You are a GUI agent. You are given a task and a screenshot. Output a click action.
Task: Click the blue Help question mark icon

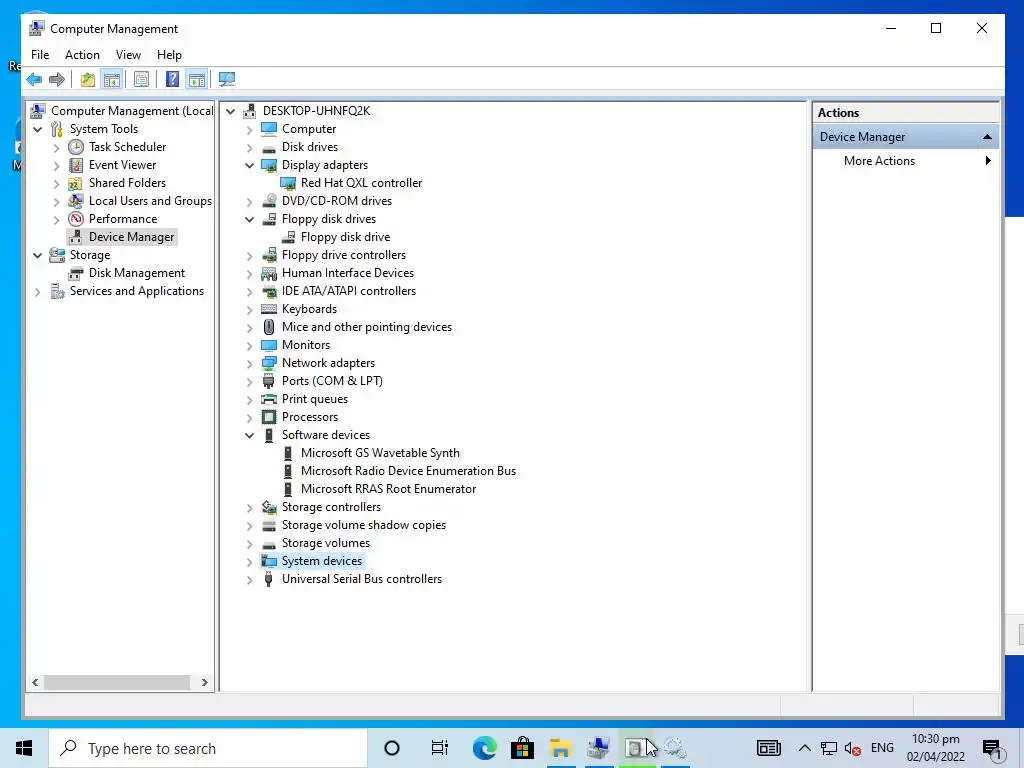[172, 80]
